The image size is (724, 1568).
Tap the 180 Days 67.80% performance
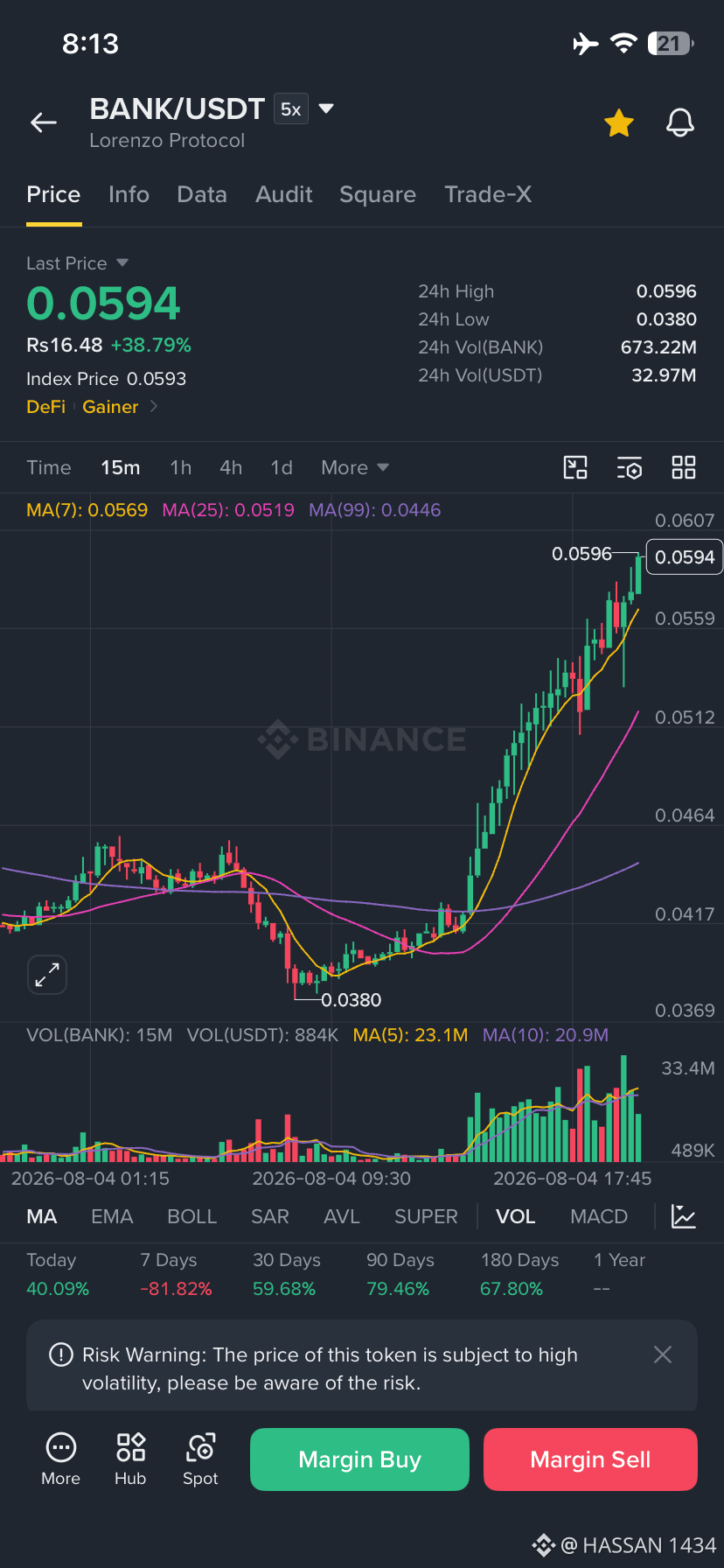pos(519,1274)
